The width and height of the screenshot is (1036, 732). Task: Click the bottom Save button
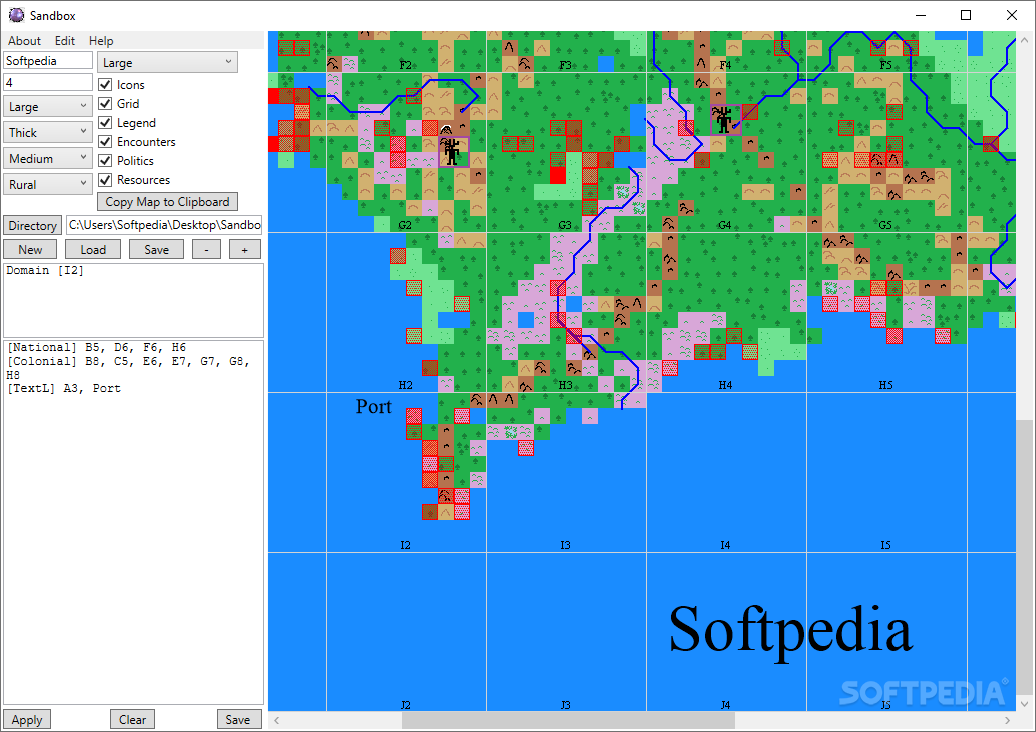[238, 719]
